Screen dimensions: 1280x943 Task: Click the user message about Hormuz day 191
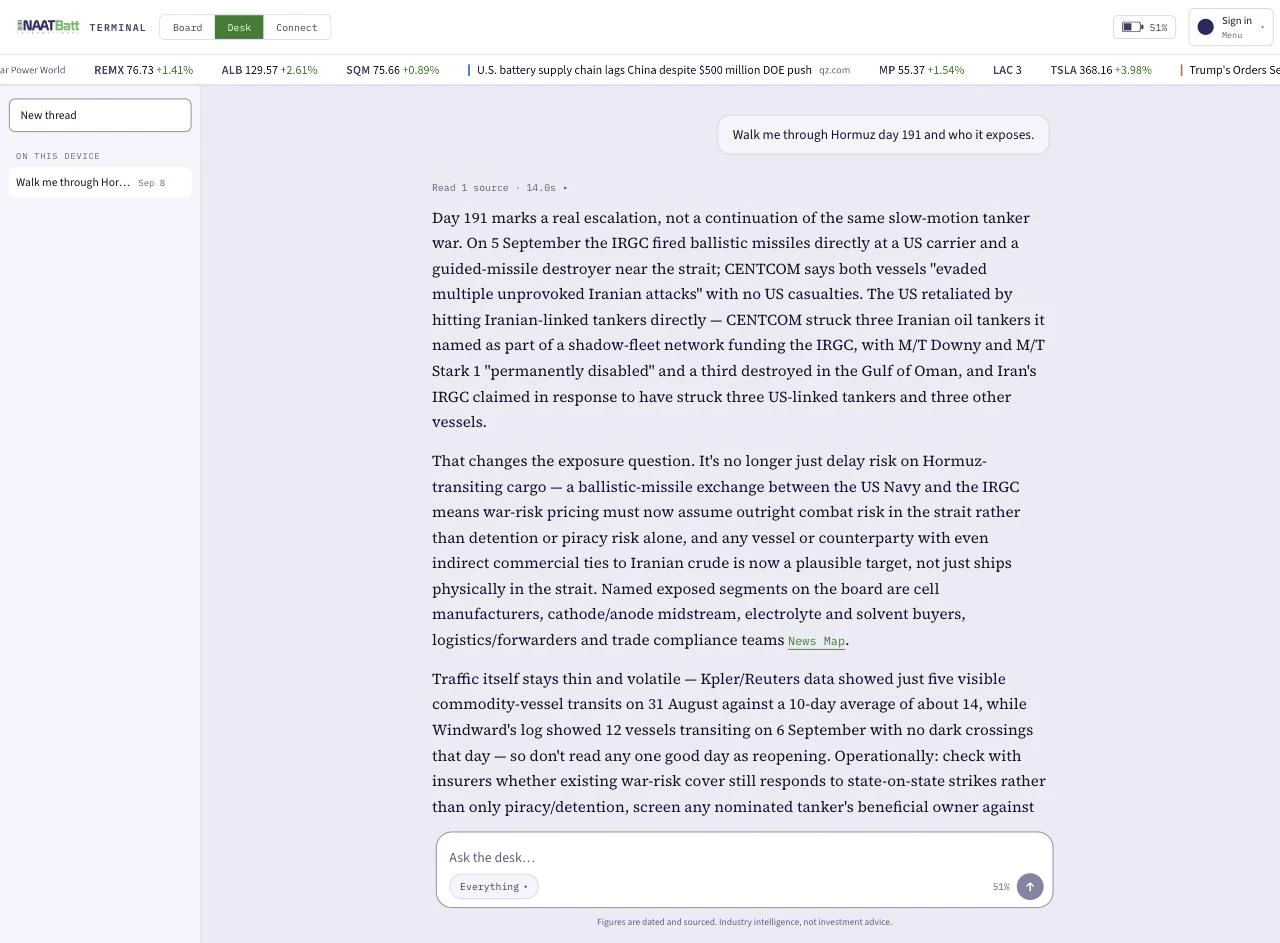883,135
